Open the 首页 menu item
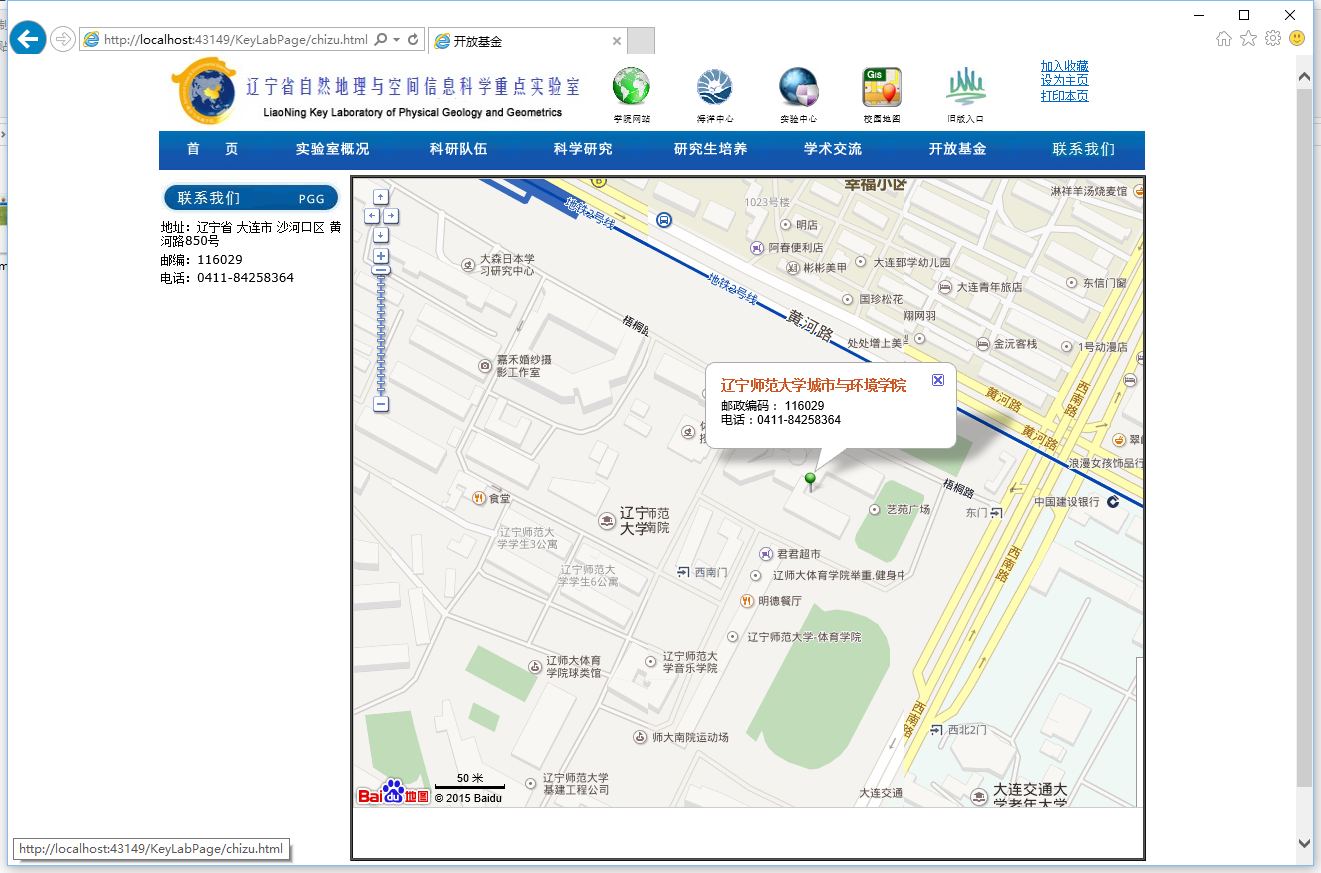 tap(212, 149)
